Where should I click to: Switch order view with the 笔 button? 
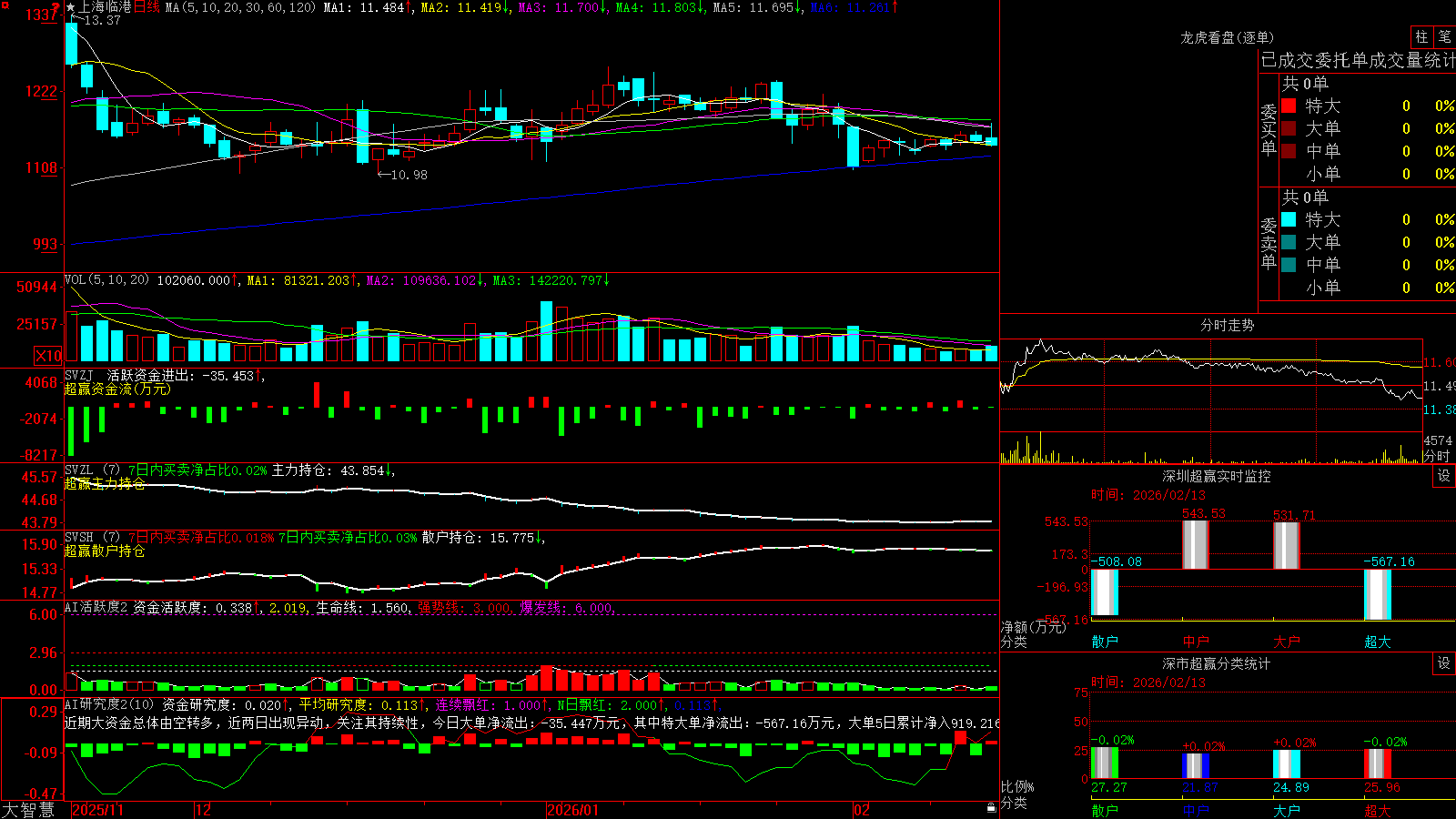pos(1444,36)
